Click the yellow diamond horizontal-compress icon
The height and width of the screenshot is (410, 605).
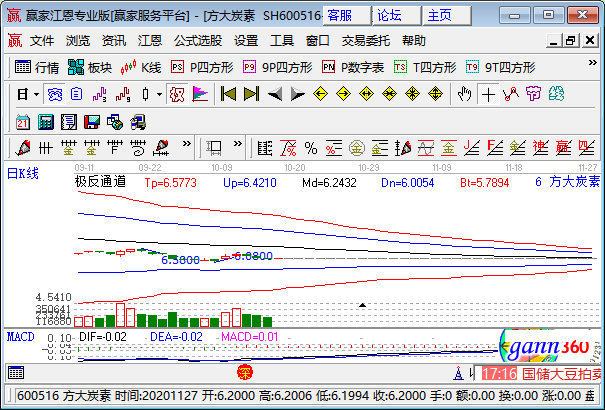[x=389, y=94]
